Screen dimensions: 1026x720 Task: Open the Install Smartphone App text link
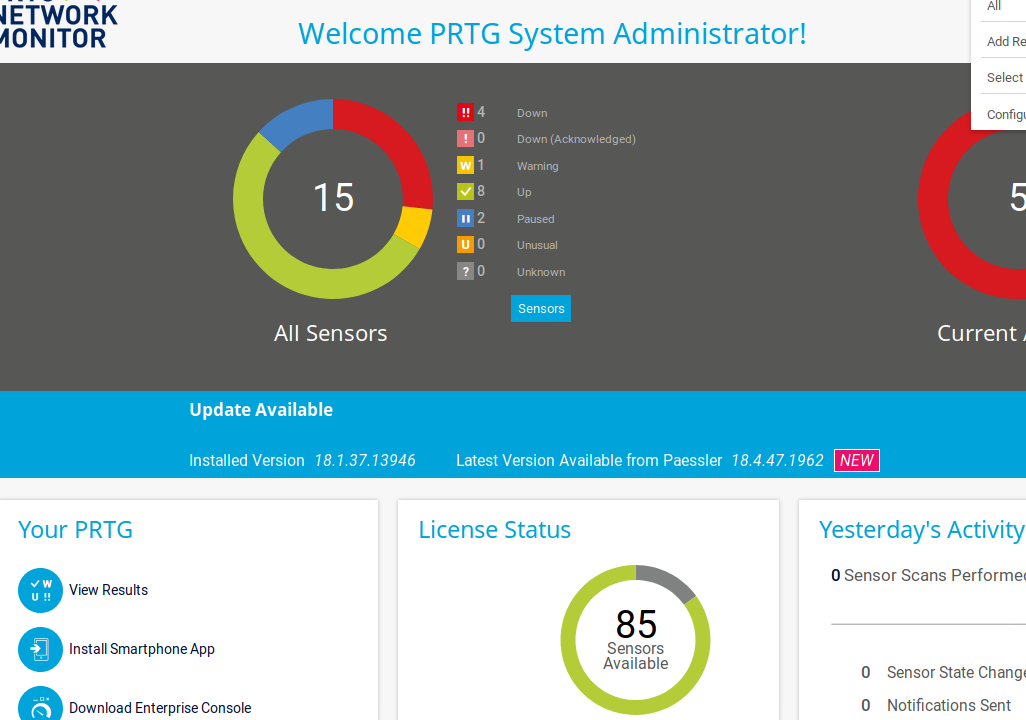pos(142,649)
